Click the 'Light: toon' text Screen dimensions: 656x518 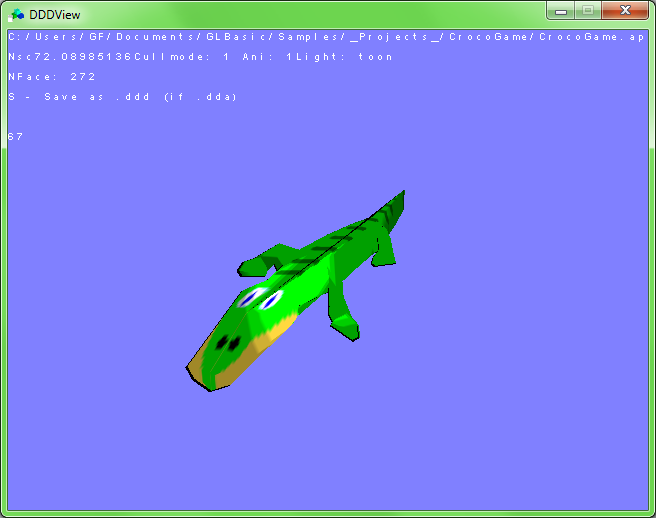click(x=344, y=57)
